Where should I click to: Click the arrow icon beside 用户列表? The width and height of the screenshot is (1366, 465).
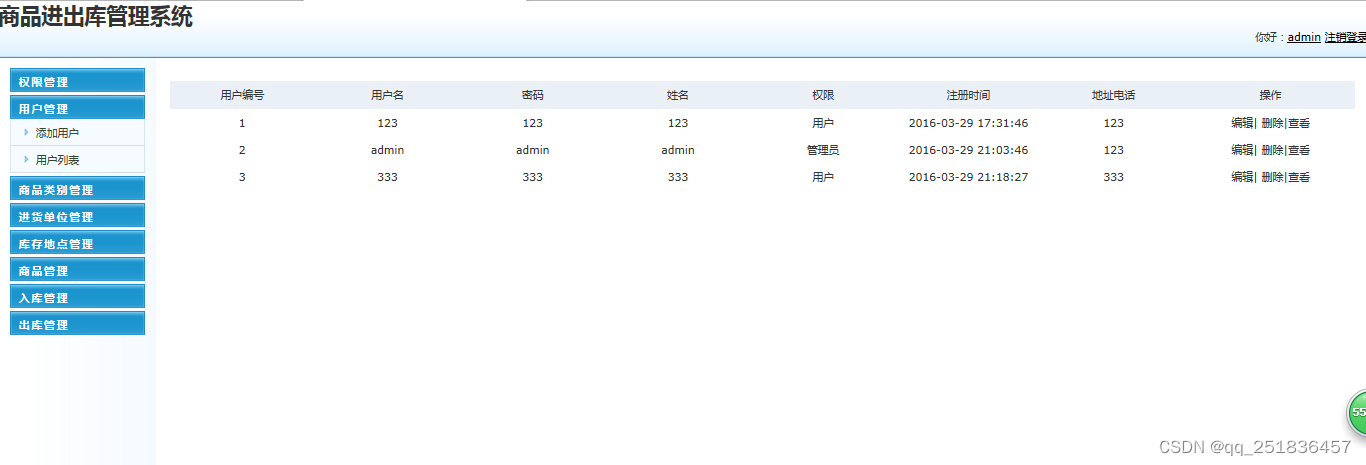(x=26, y=159)
